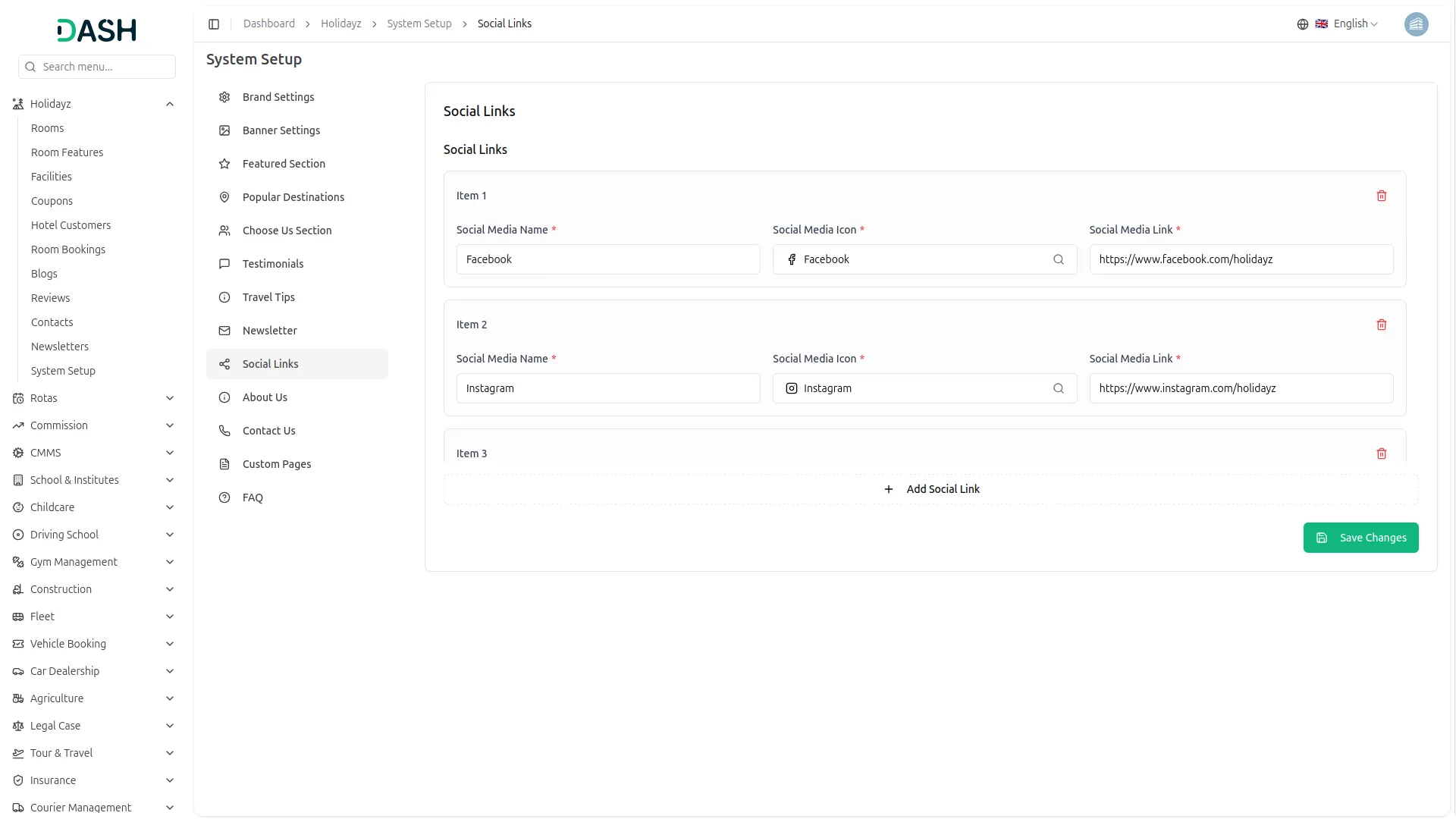Go to Dashboard breadcrumb link
The height and width of the screenshot is (819, 1456).
point(269,24)
